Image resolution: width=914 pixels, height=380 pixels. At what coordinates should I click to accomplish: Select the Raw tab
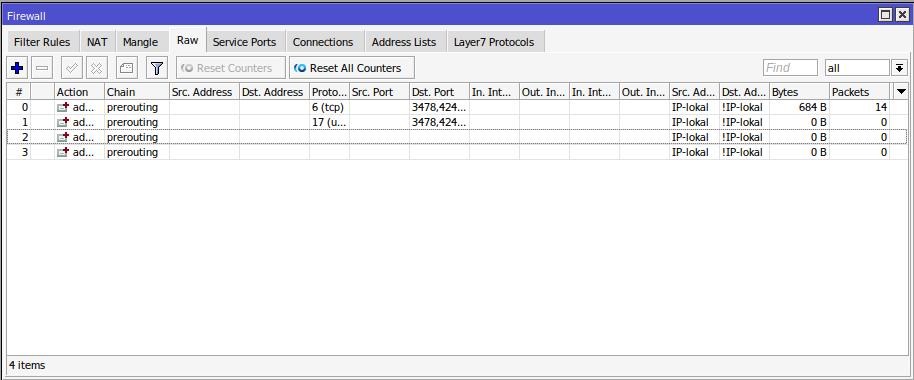point(188,41)
